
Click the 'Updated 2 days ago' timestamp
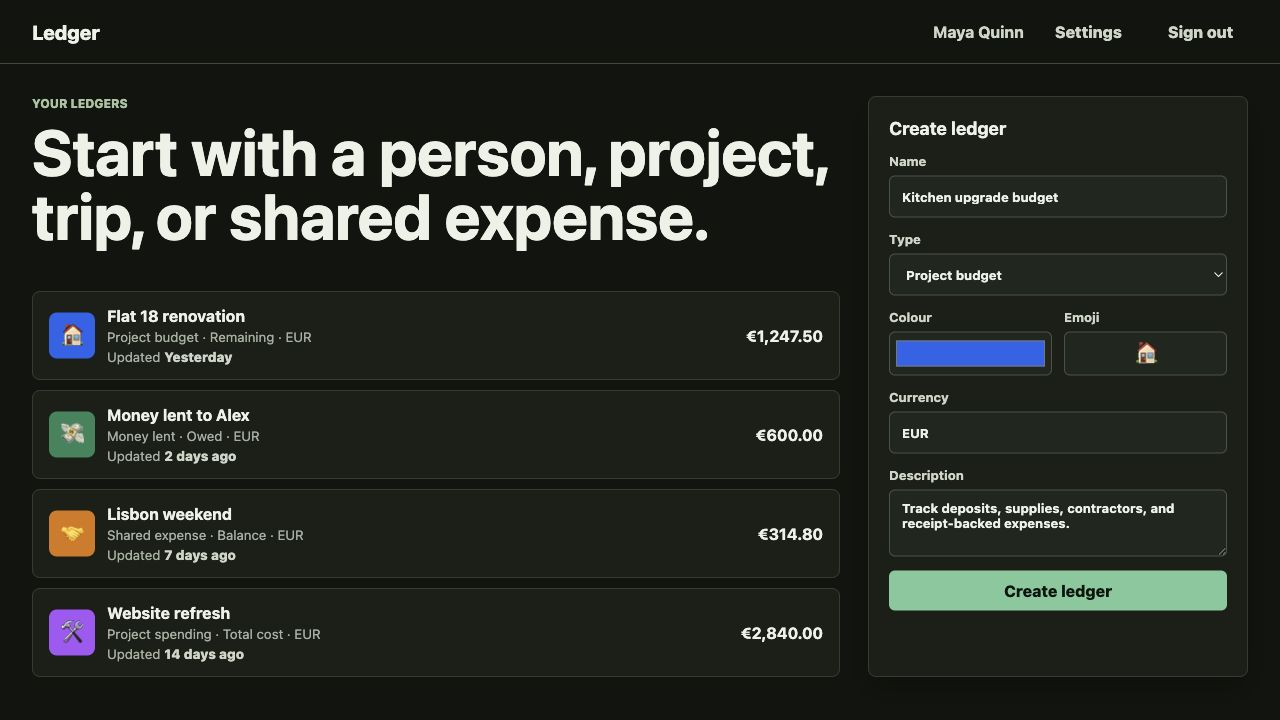coord(171,456)
